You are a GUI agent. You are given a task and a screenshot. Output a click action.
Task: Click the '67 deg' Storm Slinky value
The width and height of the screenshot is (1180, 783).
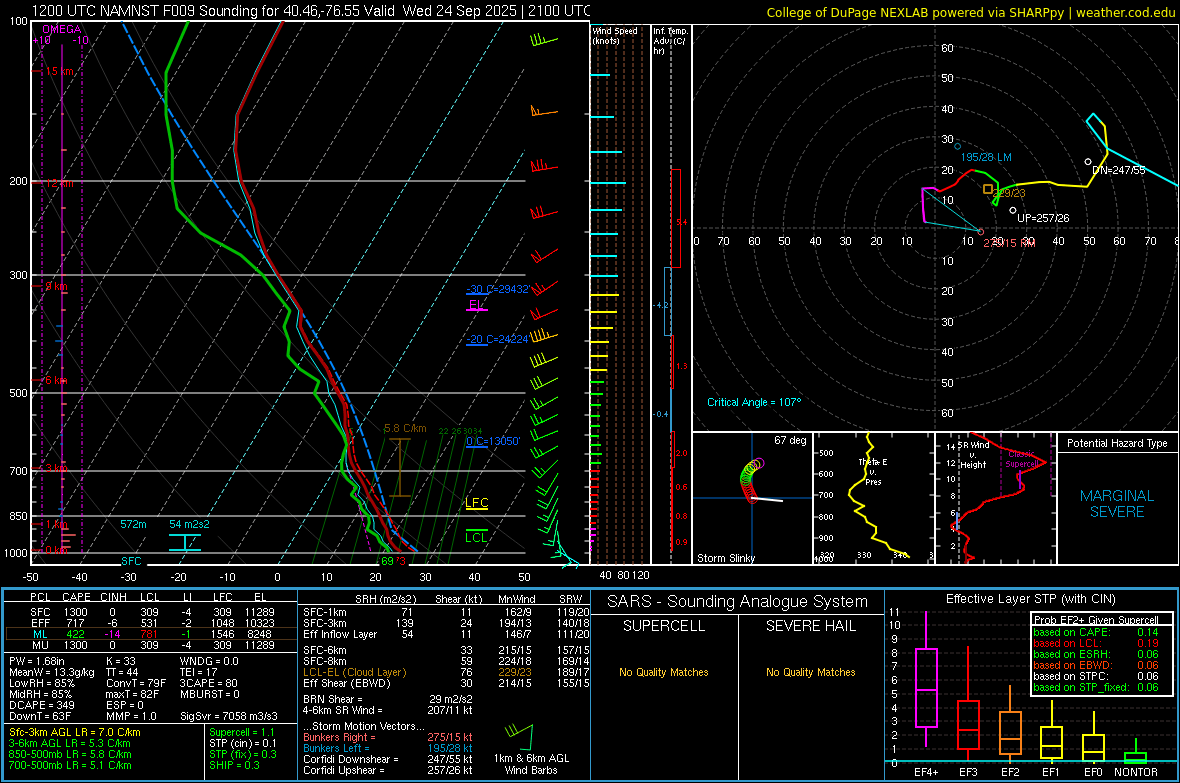(x=790, y=440)
